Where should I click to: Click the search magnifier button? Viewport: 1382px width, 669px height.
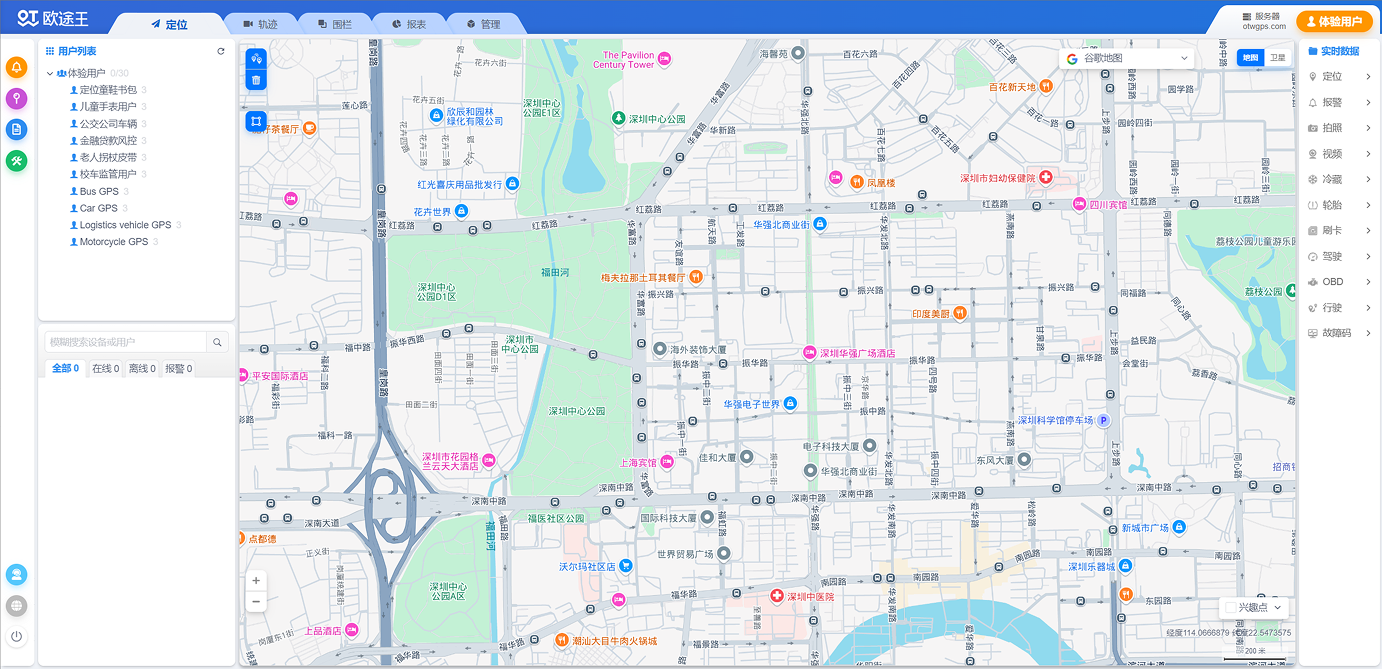click(x=218, y=342)
